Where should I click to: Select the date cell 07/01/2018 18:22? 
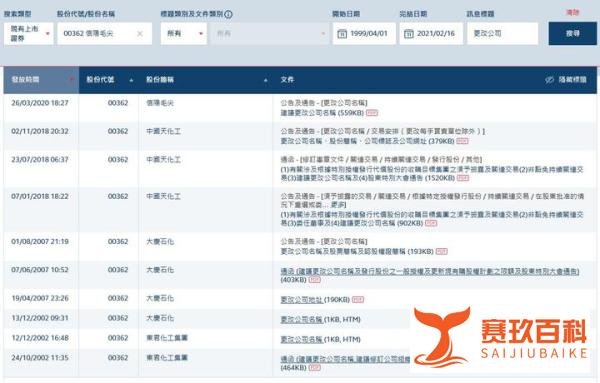click(x=40, y=196)
